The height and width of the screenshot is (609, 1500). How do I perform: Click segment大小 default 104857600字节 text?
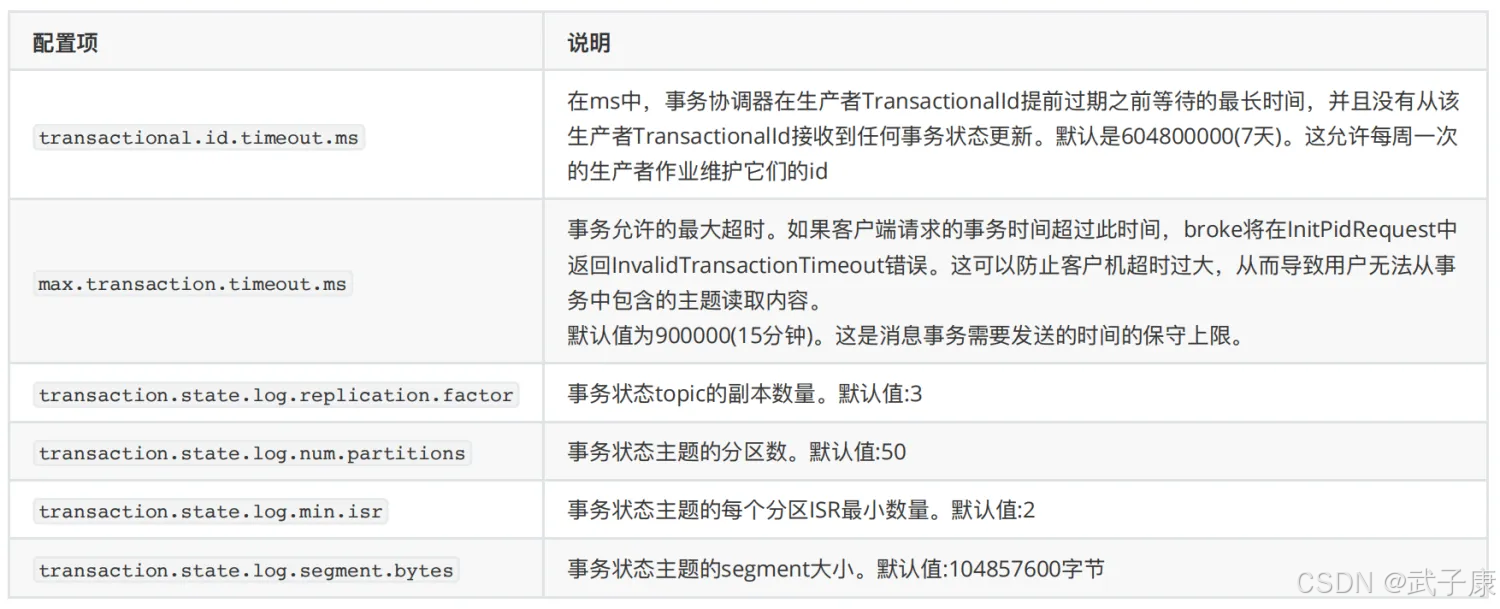click(x=836, y=569)
